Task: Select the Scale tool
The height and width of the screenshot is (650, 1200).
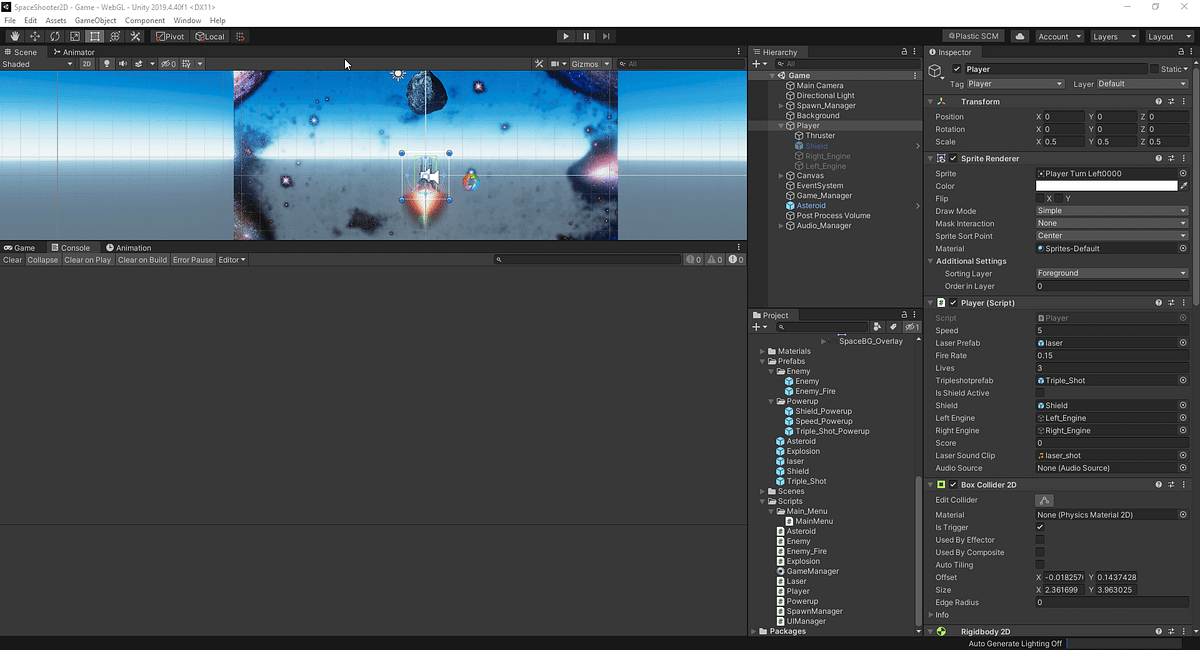Action: tap(73, 36)
